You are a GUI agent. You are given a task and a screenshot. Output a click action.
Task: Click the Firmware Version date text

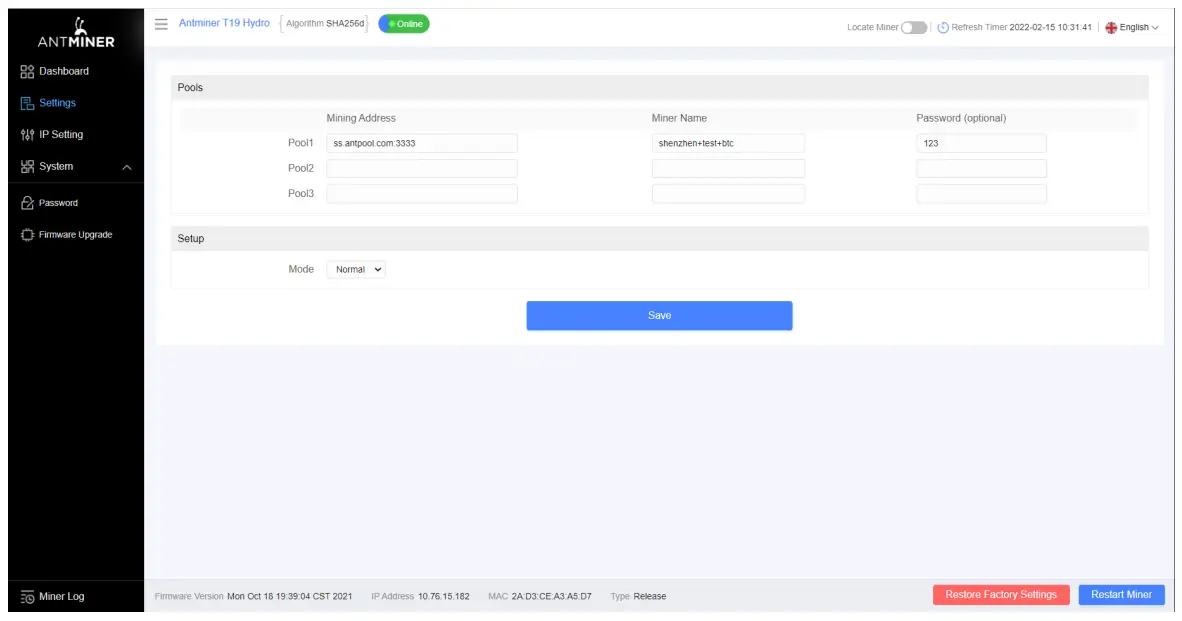289,596
